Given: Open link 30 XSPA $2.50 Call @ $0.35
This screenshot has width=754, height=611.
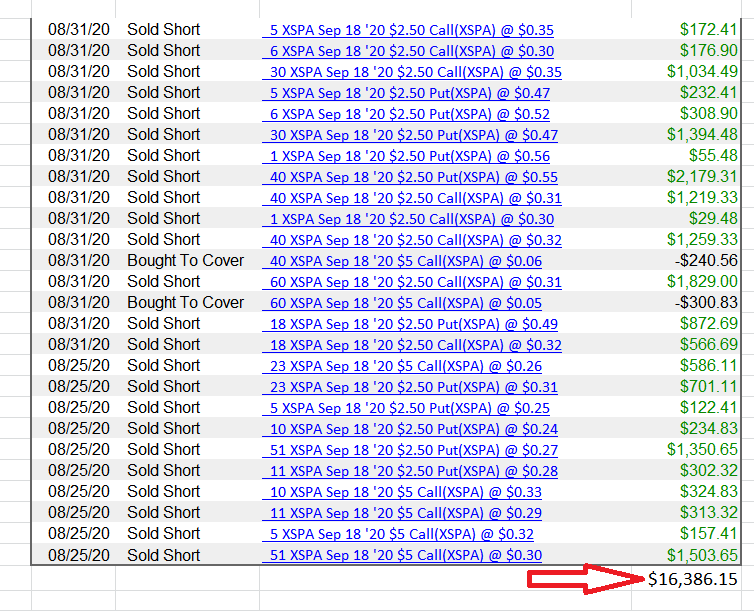Looking at the screenshot, I should click(x=412, y=72).
